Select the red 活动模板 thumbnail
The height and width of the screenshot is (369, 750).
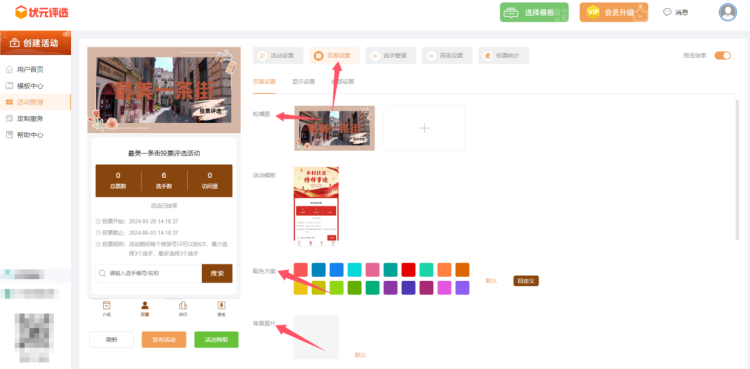316,206
